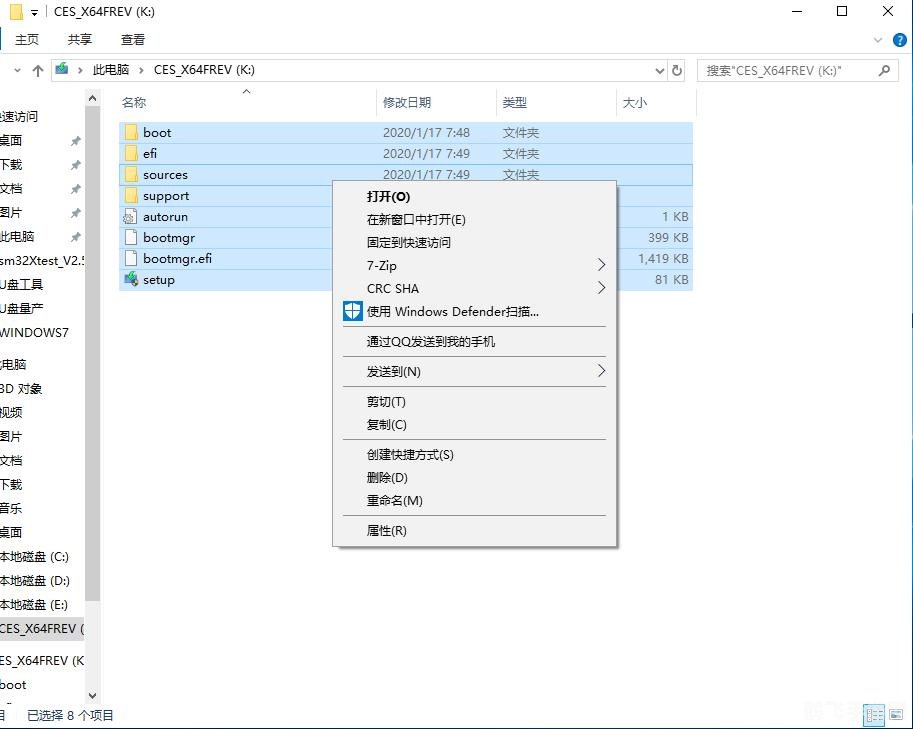Click the details view icon on the status bar
This screenshot has height=729, width=913.
[x=874, y=715]
